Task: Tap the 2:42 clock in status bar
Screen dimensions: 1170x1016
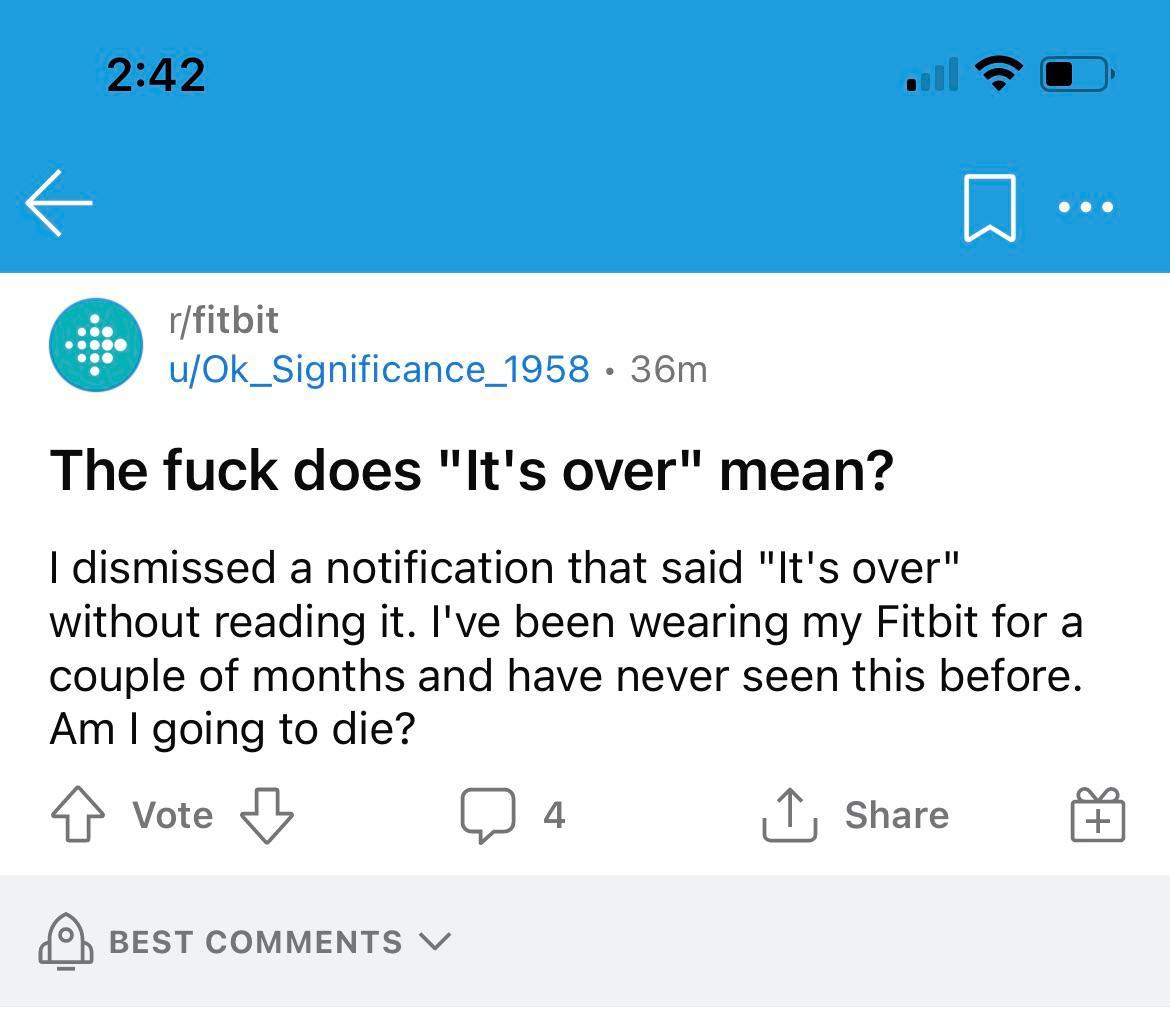Action: click(x=156, y=75)
